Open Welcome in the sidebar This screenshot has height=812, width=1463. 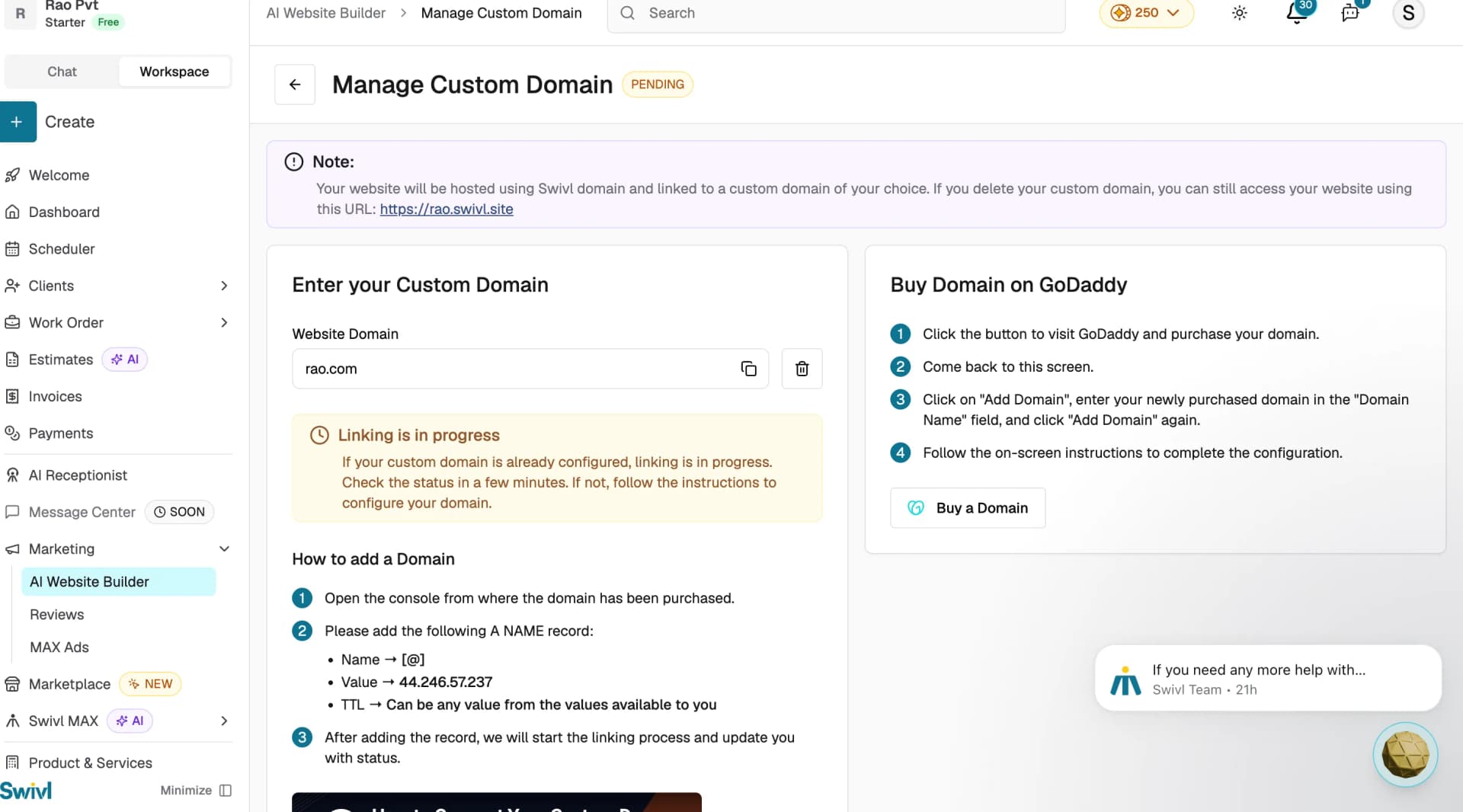pos(59,175)
